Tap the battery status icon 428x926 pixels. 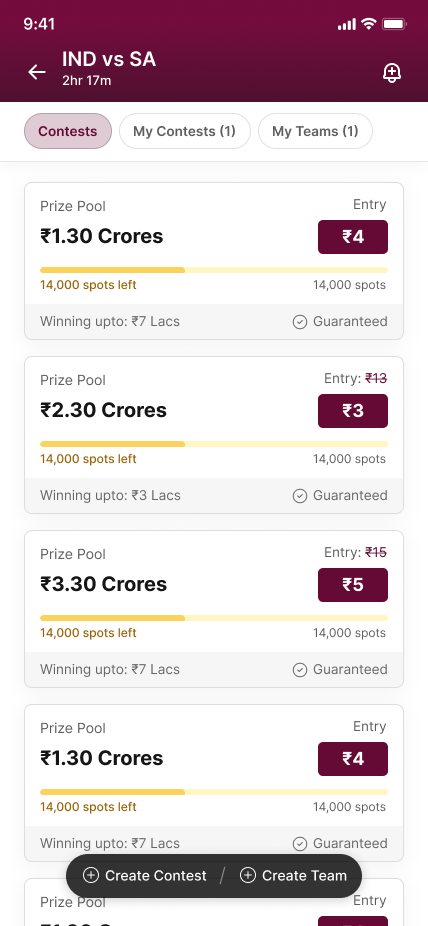(x=394, y=24)
